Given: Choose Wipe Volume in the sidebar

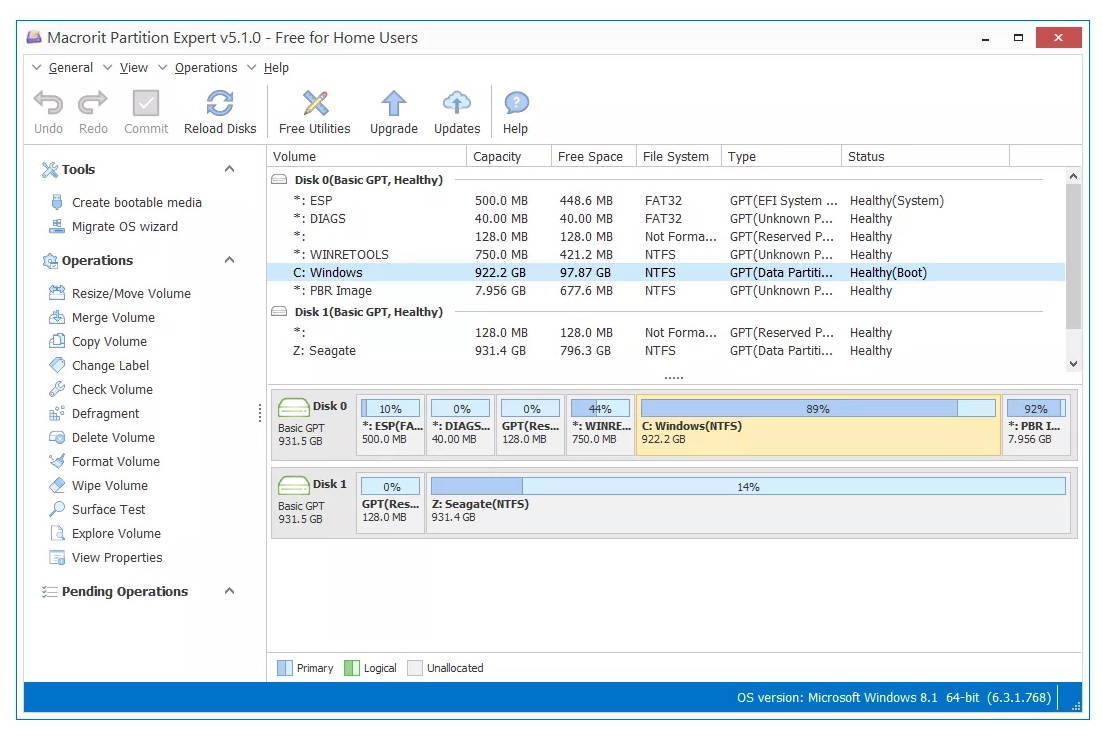Looking at the screenshot, I should tap(109, 485).
